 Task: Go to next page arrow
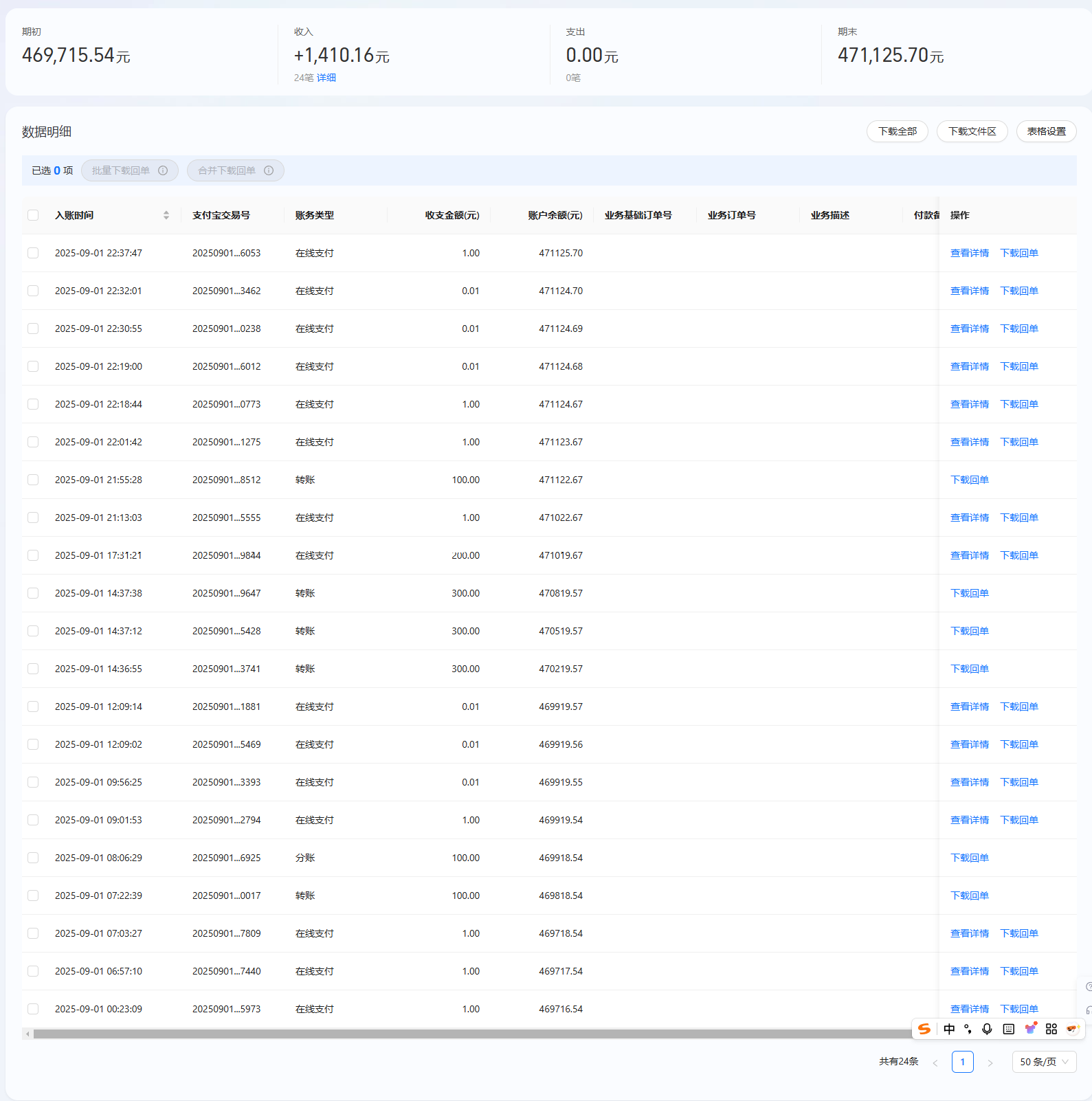pyautogui.click(x=990, y=1063)
